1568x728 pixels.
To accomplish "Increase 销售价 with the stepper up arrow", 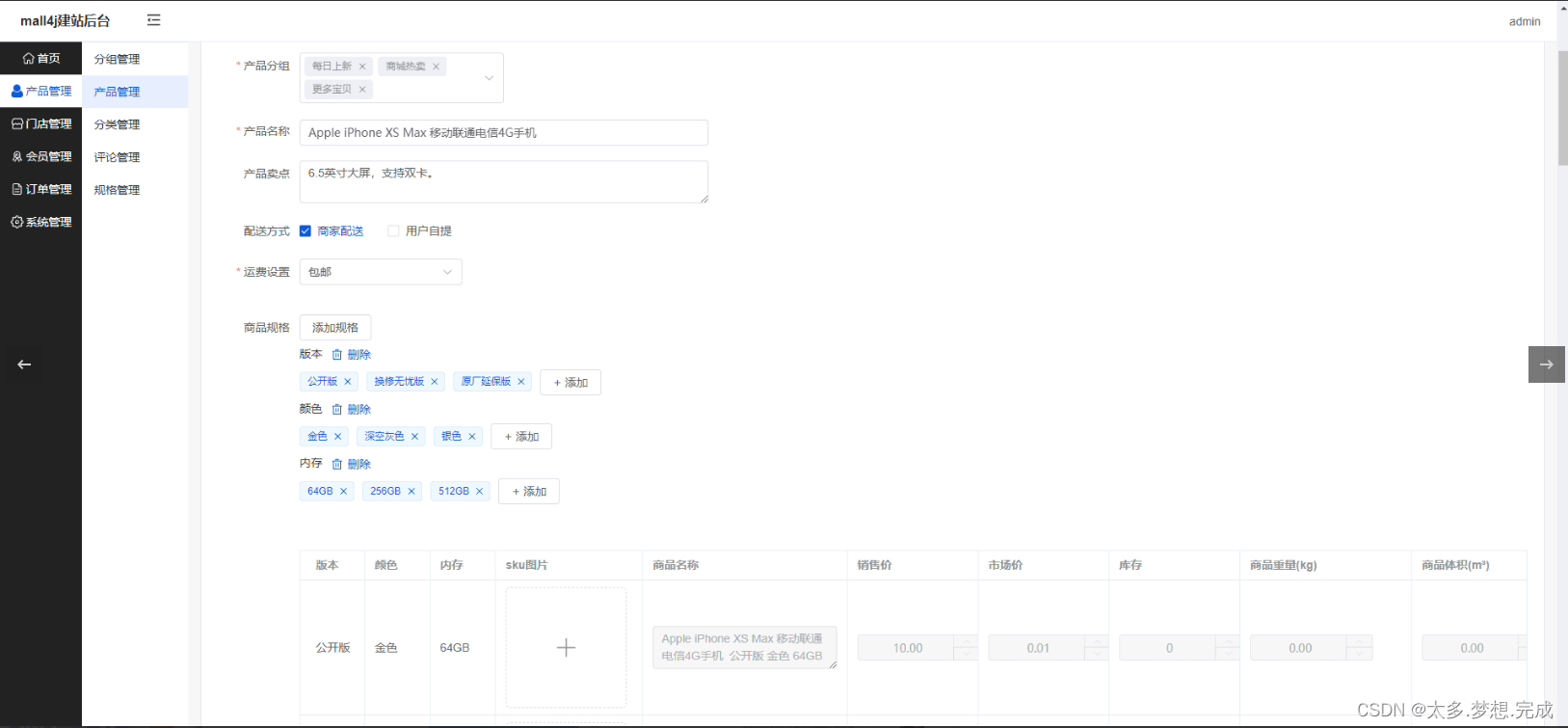I will tap(966, 641).
